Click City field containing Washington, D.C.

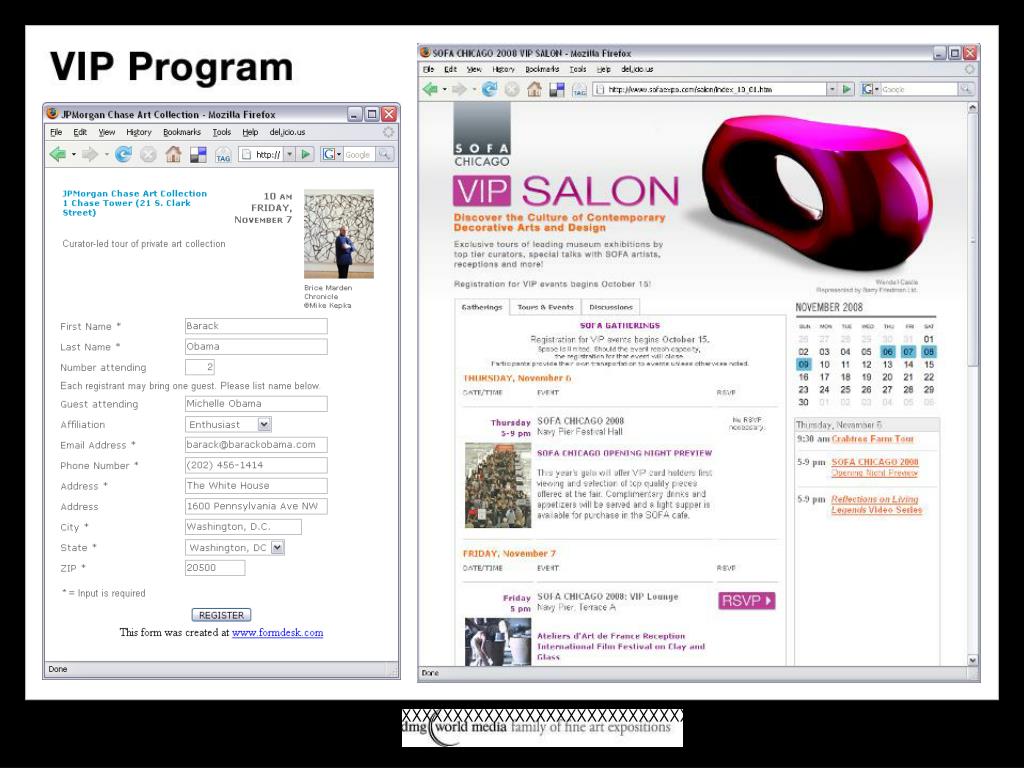click(x=243, y=526)
